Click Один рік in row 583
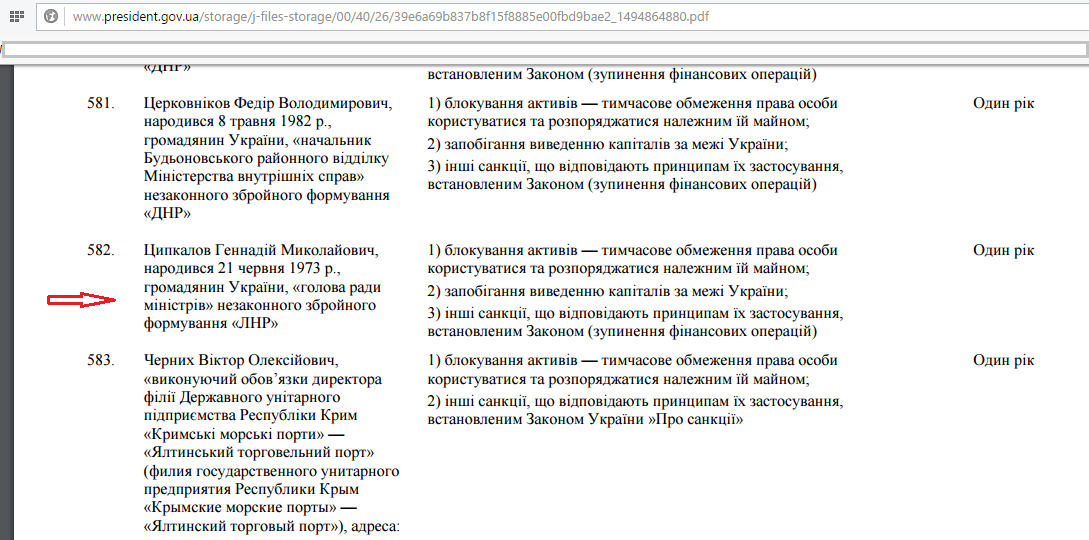 point(1004,360)
